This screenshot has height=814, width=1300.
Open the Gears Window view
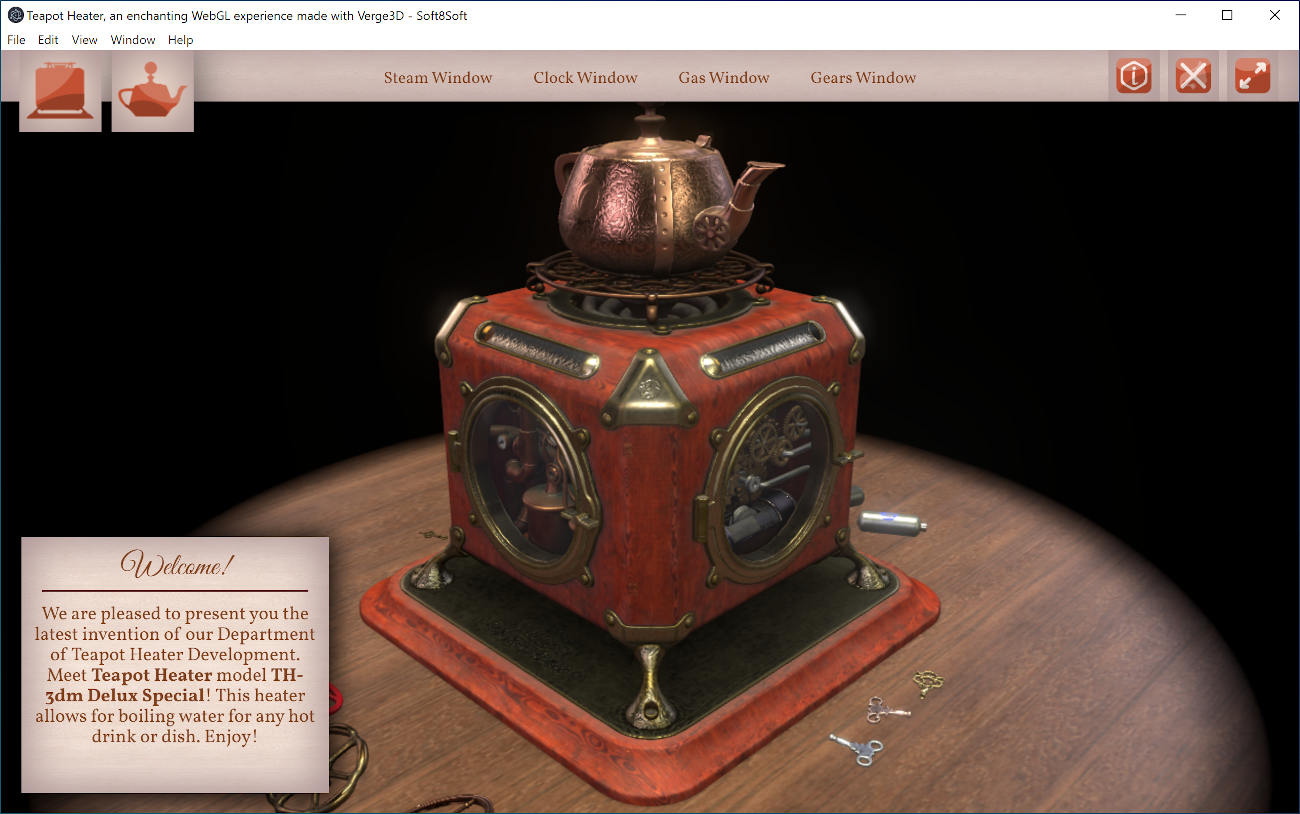863,78
